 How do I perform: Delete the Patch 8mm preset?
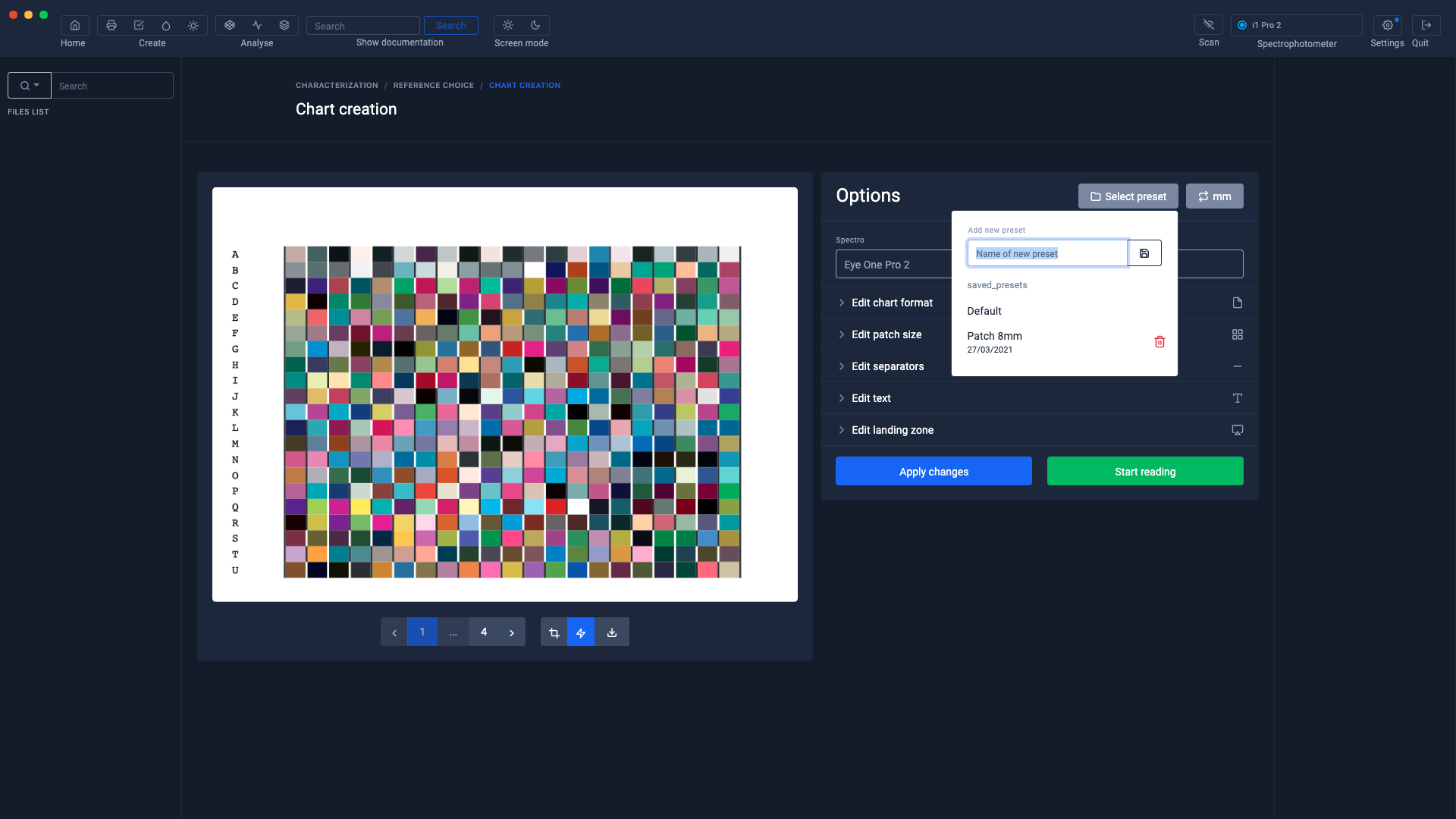pos(1159,342)
